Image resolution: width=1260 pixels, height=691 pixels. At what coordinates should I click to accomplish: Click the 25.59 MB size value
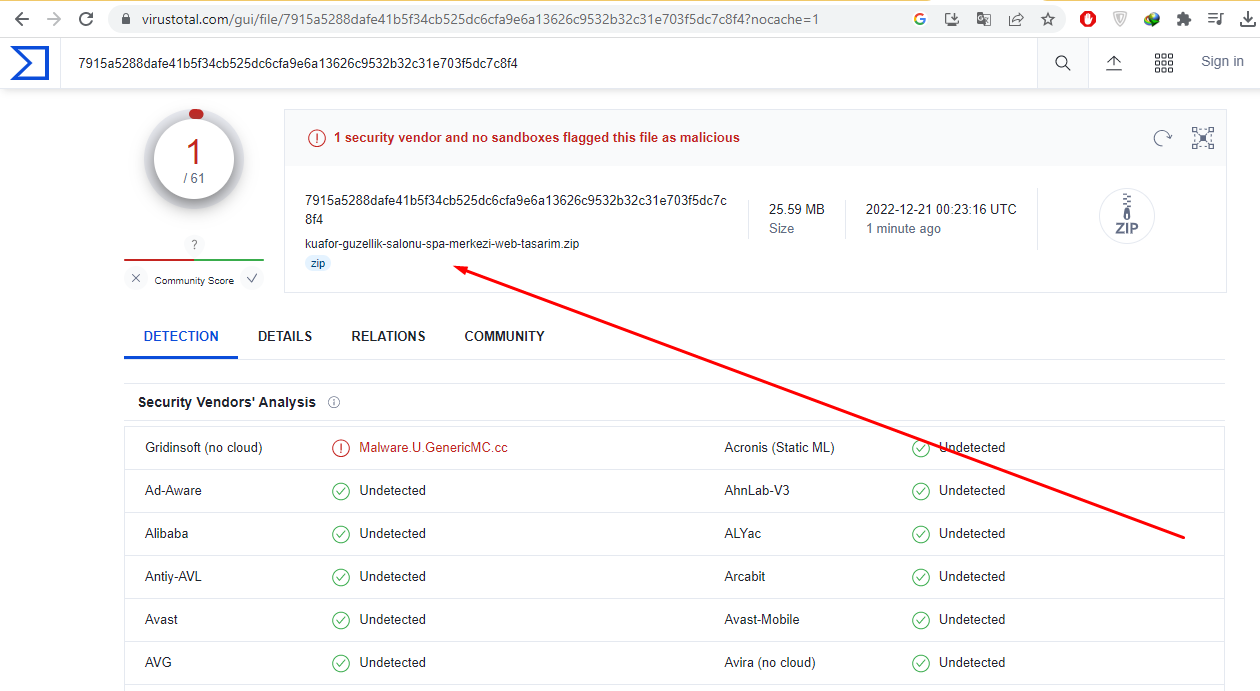796,210
